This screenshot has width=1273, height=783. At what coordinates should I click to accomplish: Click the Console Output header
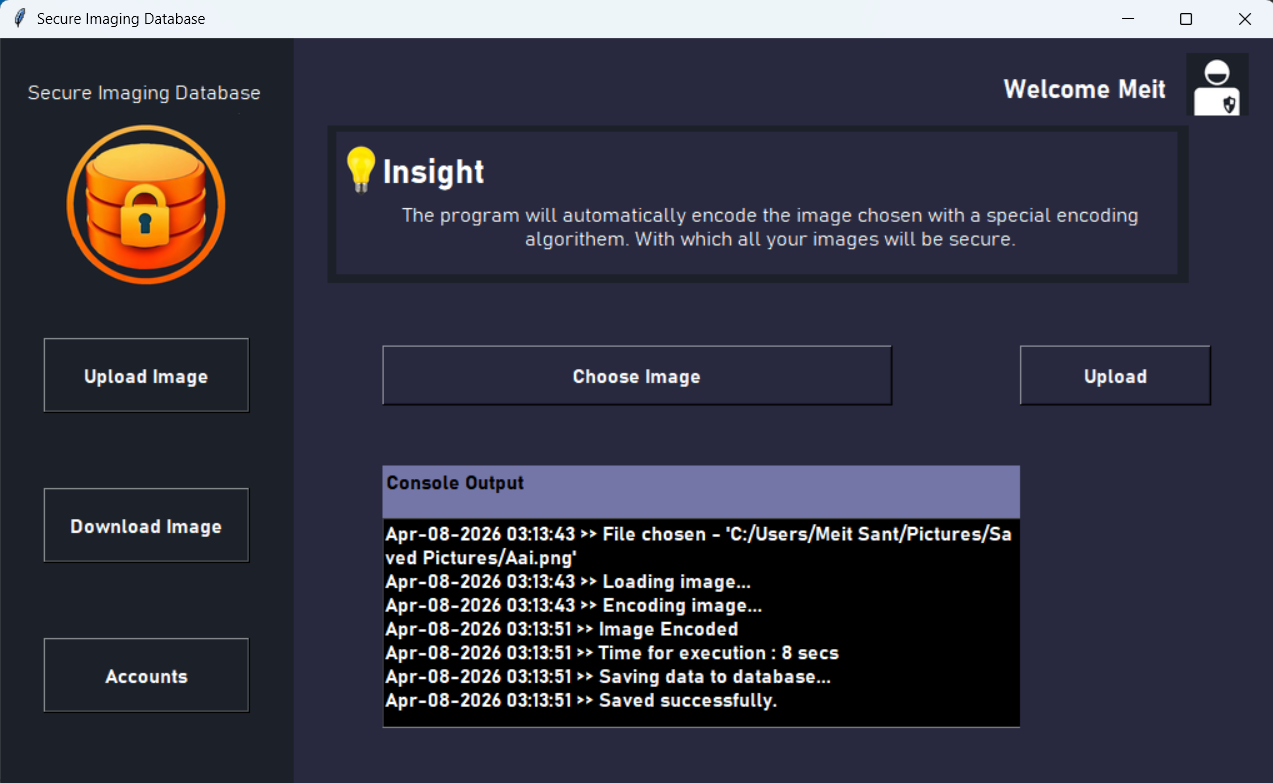701,491
